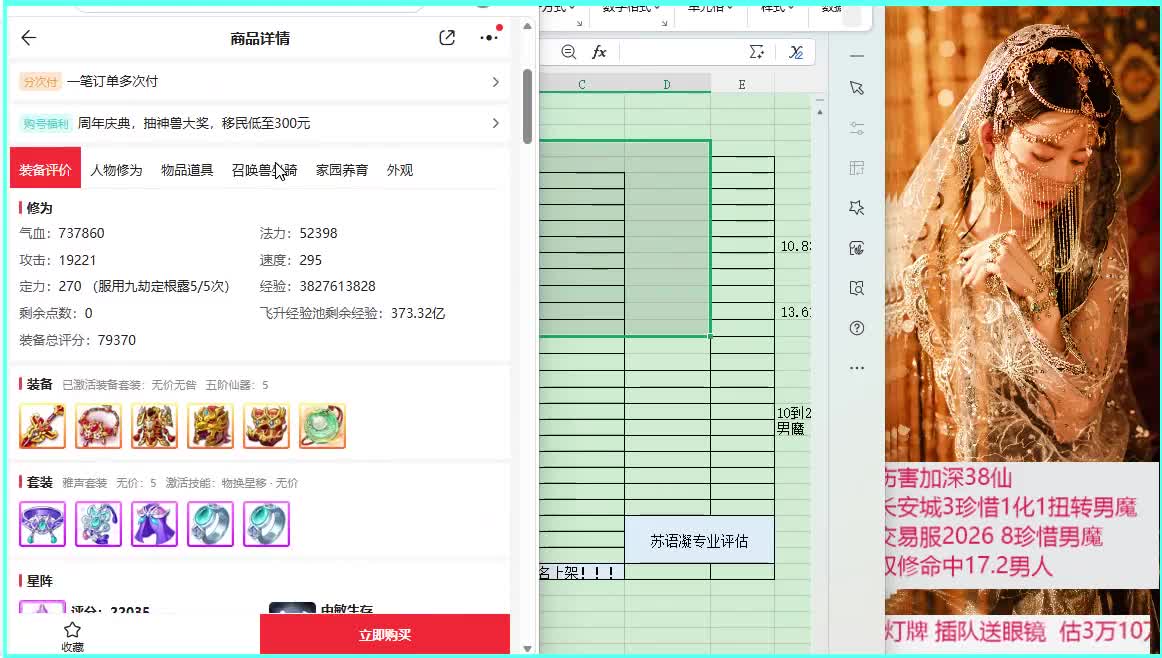1162x658 pixels.
Task: Click the zoom magnifier beside fx
Action: 568,52
